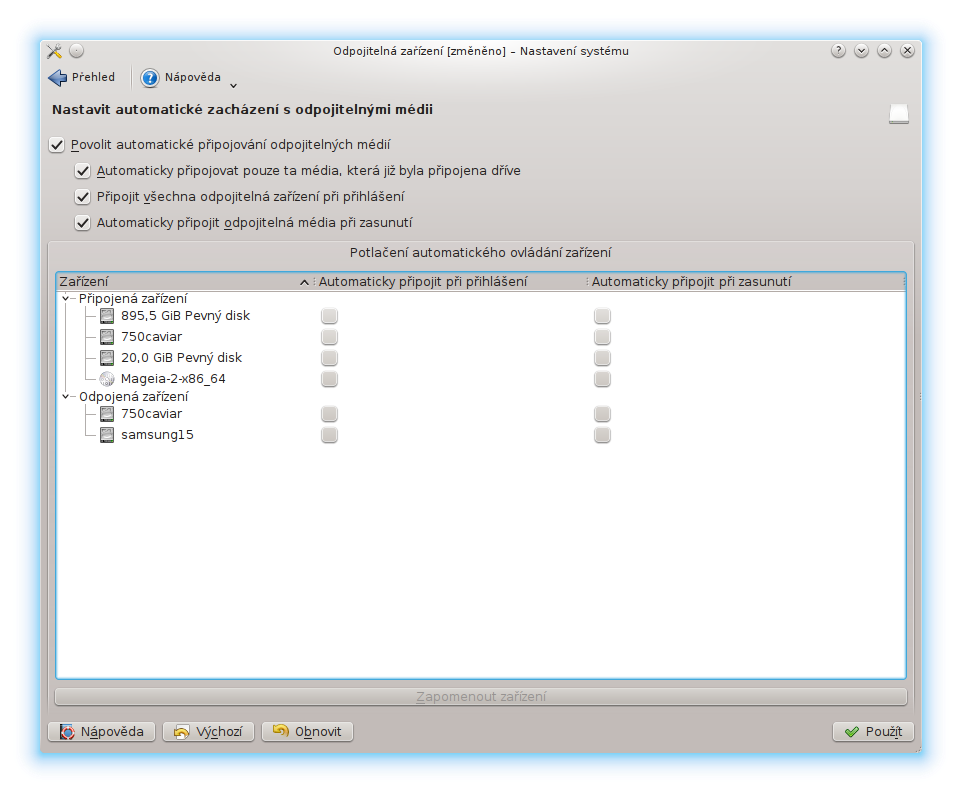Viewport: 962px width, 793px height.
Task: Check mount at login for 20,0 GiB Pevný disk
Action: pyautogui.click(x=329, y=358)
